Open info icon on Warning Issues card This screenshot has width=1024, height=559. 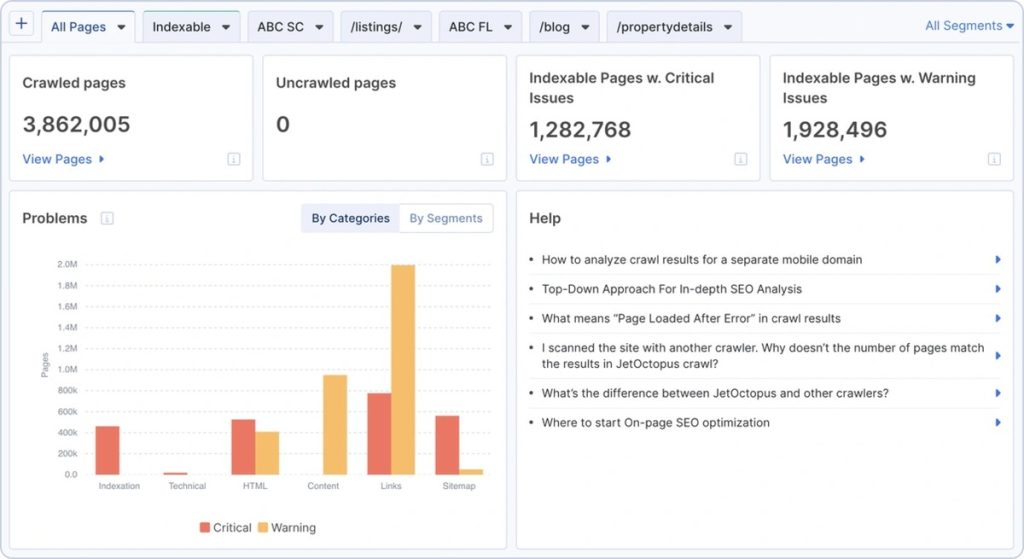[x=994, y=159]
